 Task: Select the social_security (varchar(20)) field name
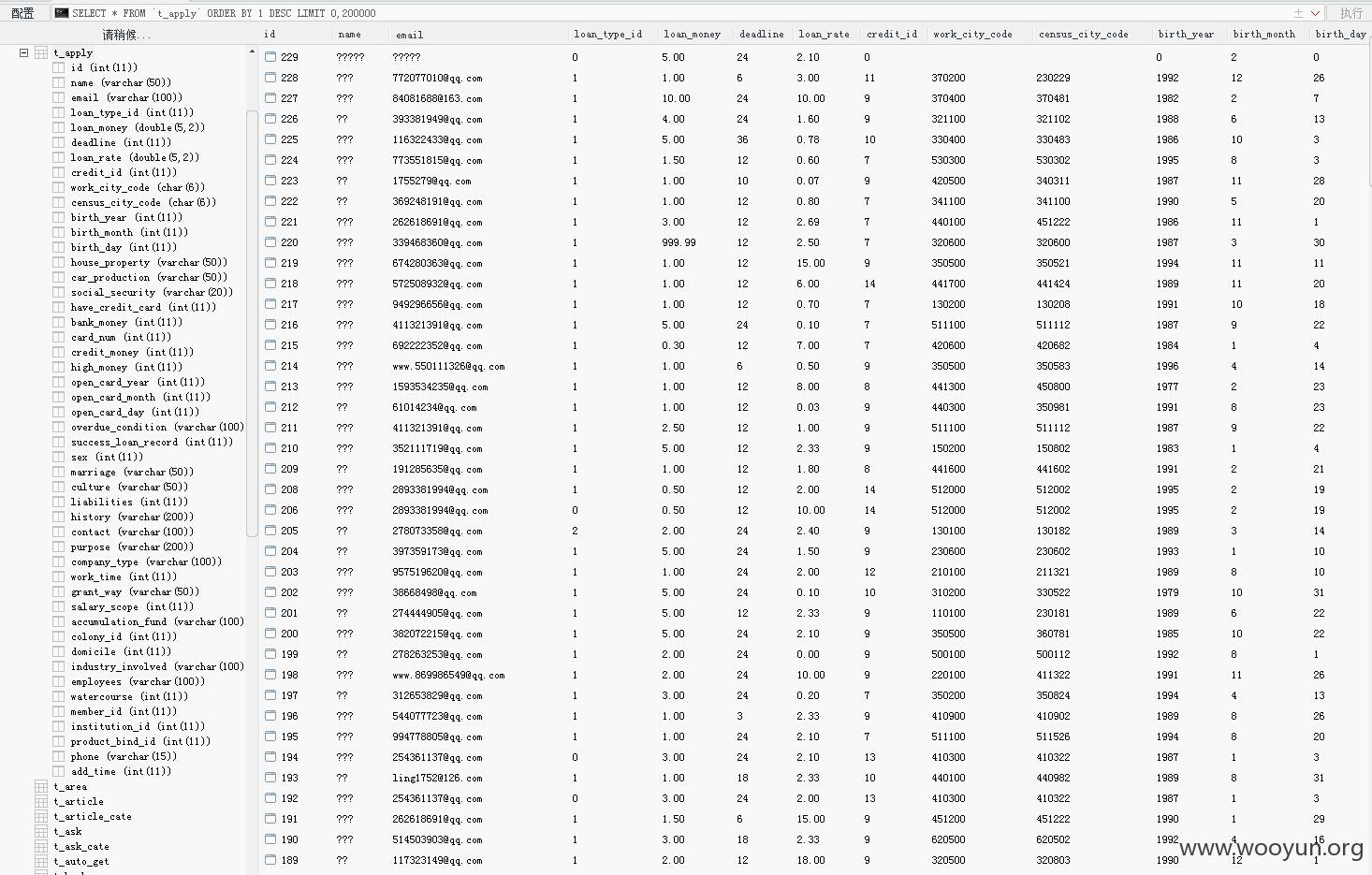tap(152, 293)
